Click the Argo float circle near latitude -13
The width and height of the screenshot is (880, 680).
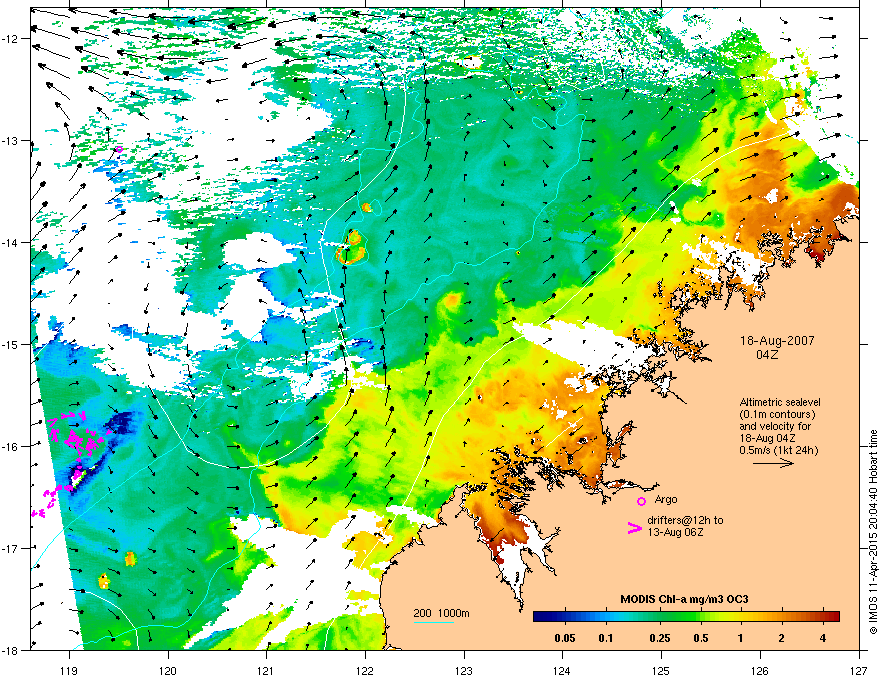(x=119, y=149)
